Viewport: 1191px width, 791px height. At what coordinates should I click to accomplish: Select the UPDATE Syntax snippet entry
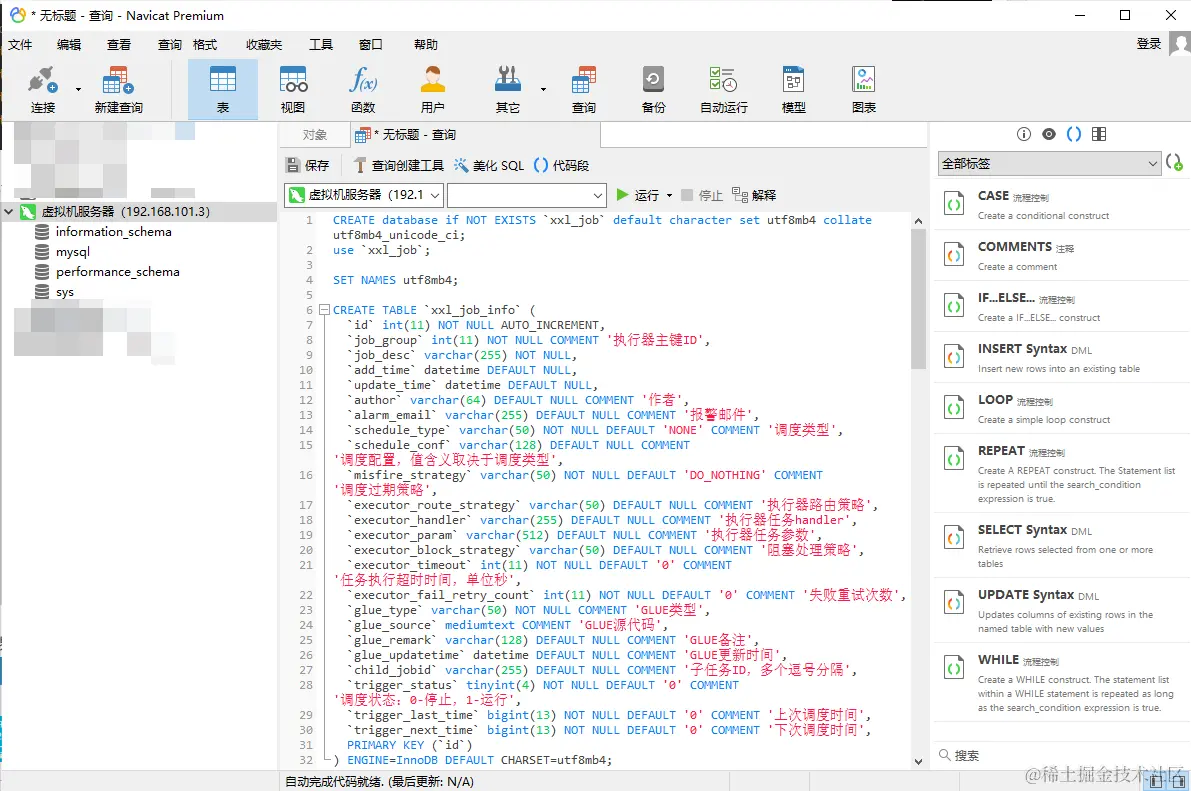pos(1061,611)
